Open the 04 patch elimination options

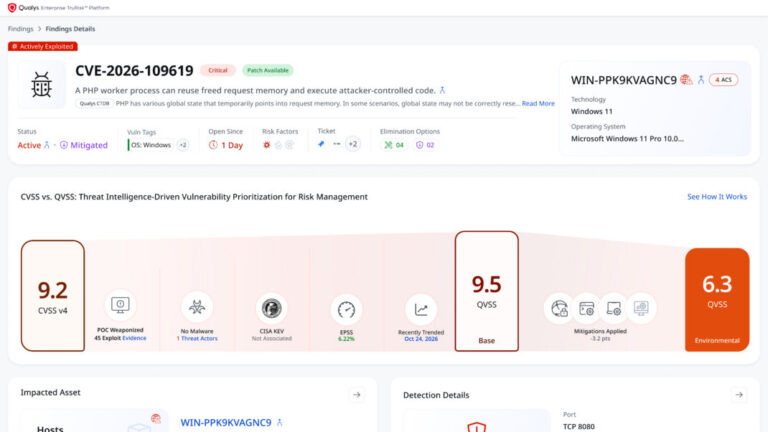tap(394, 145)
